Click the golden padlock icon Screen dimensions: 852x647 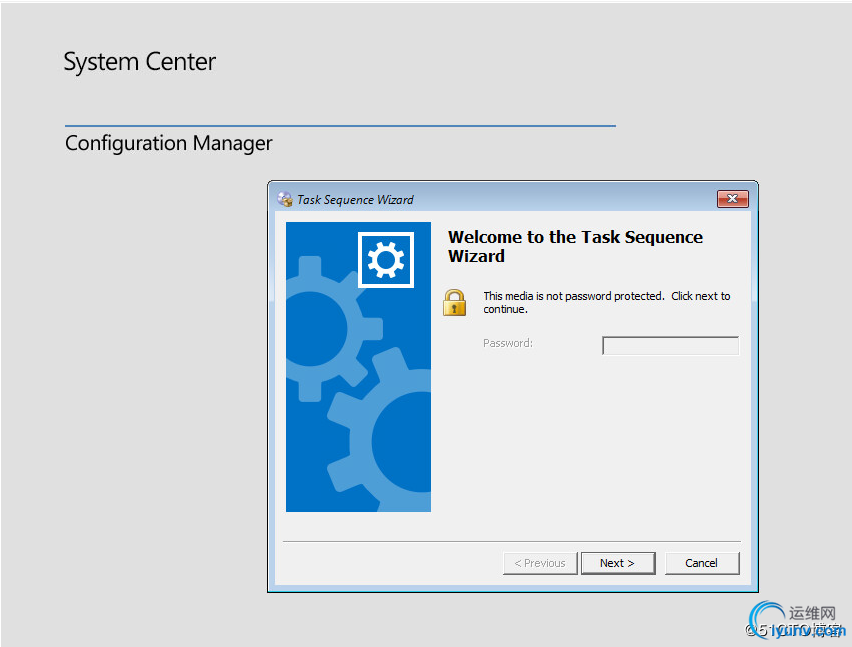coord(454,303)
